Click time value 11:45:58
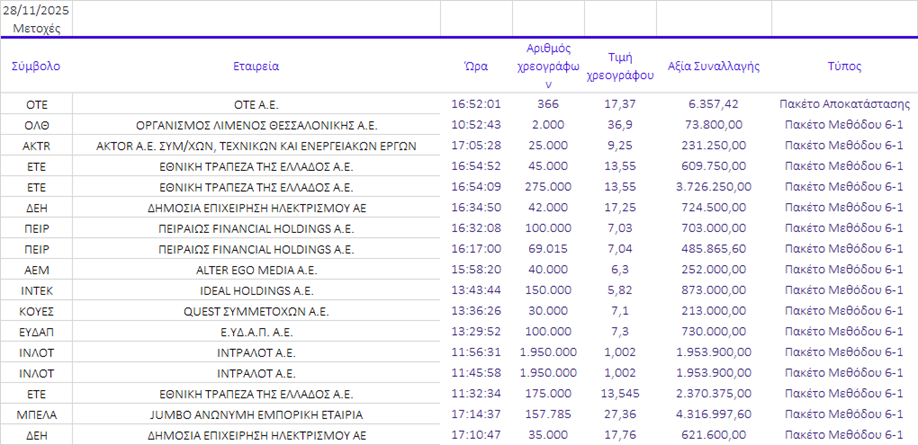This screenshot has width=918, height=445. 476,372
